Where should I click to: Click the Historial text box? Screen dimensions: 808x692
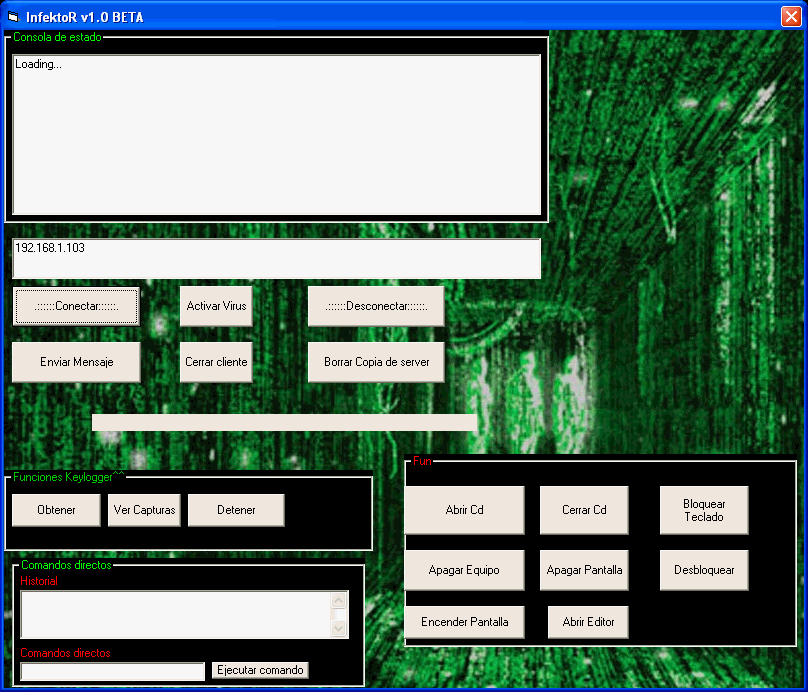[175, 615]
